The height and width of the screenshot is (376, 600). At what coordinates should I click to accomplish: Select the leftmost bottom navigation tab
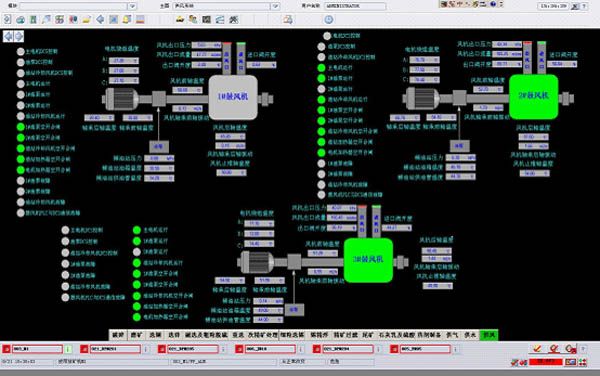[118, 335]
